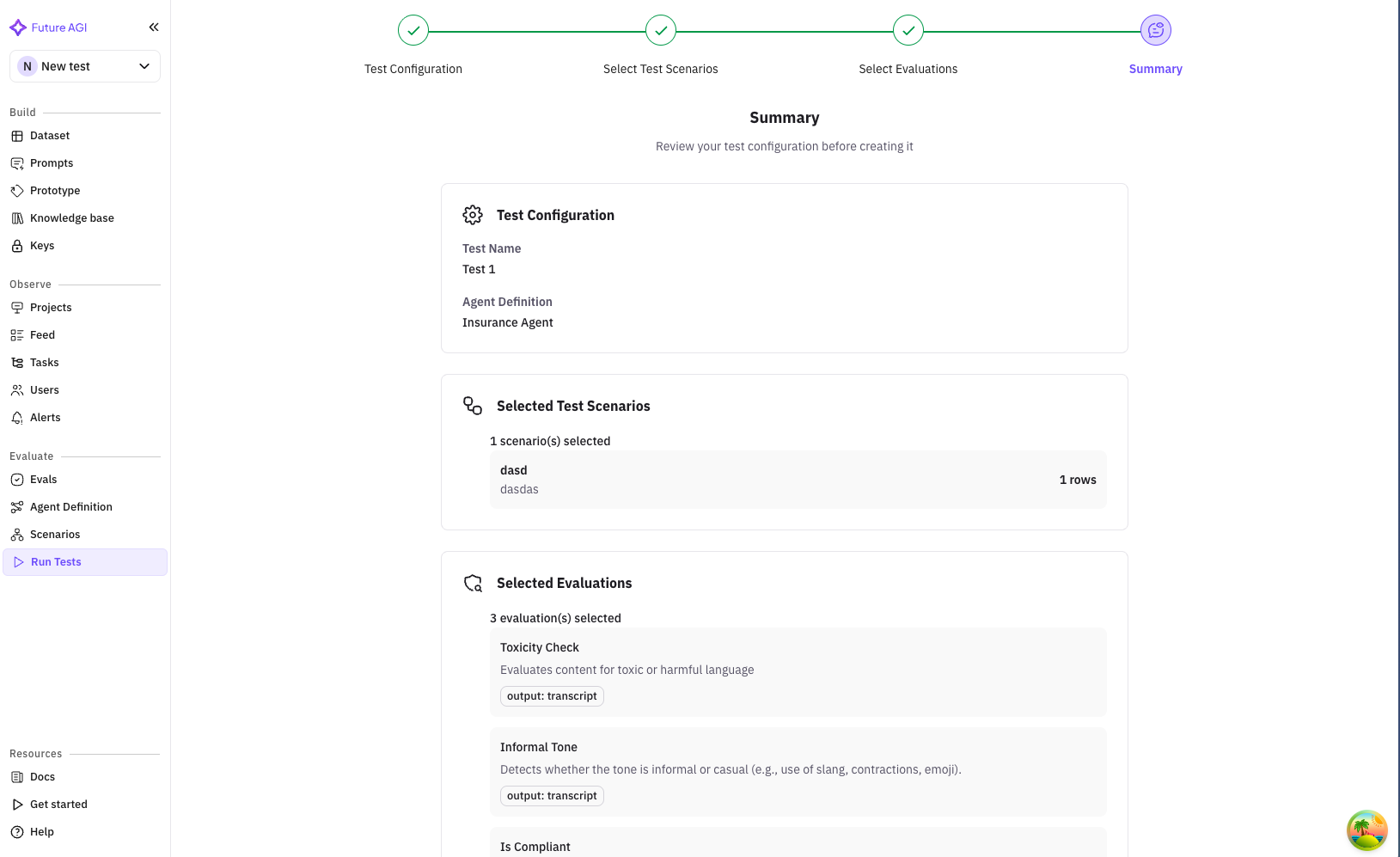Viewport: 1400px width, 857px height.
Task: Open the Dataset section icon
Action: pyautogui.click(x=17, y=136)
